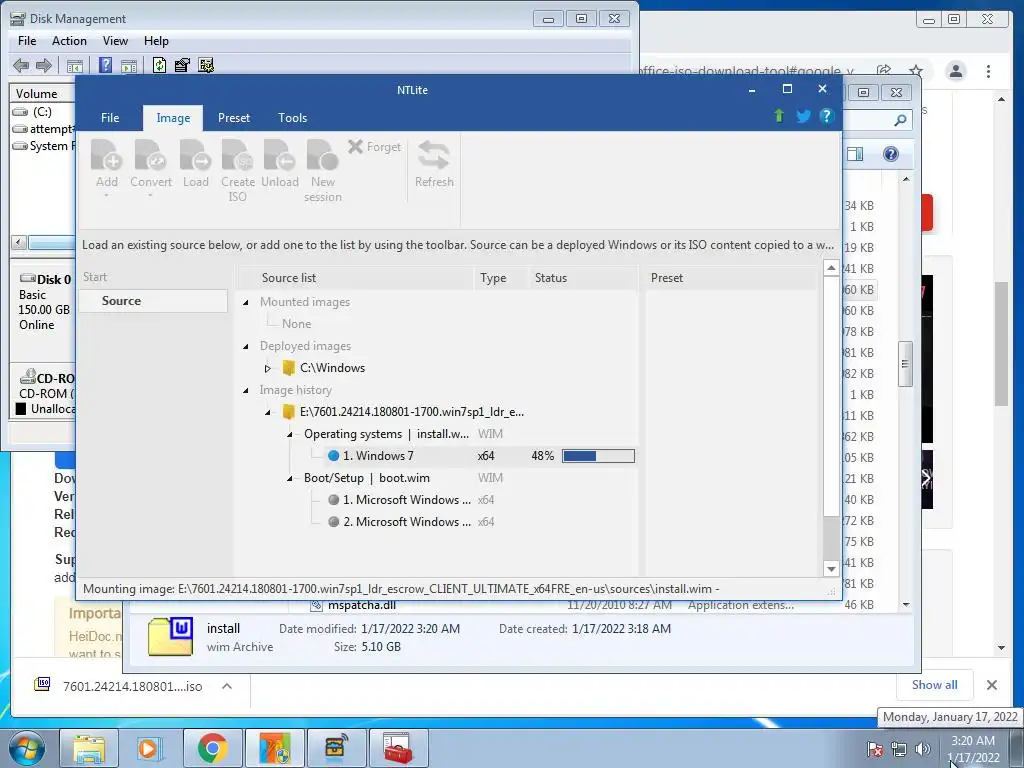Click the Add image toolbar icon in NTLite
Screen dimensions: 1024x768
[106, 155]
